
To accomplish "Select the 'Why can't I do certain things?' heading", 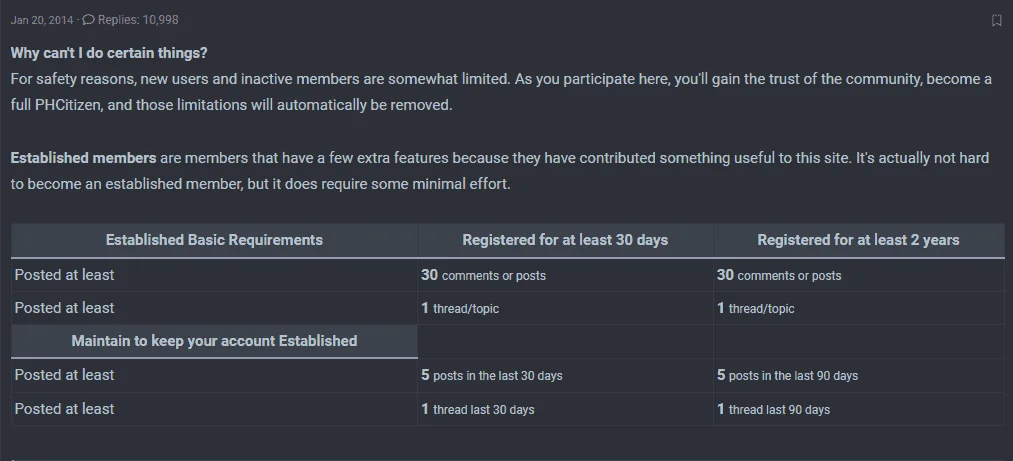I will 109,53.
